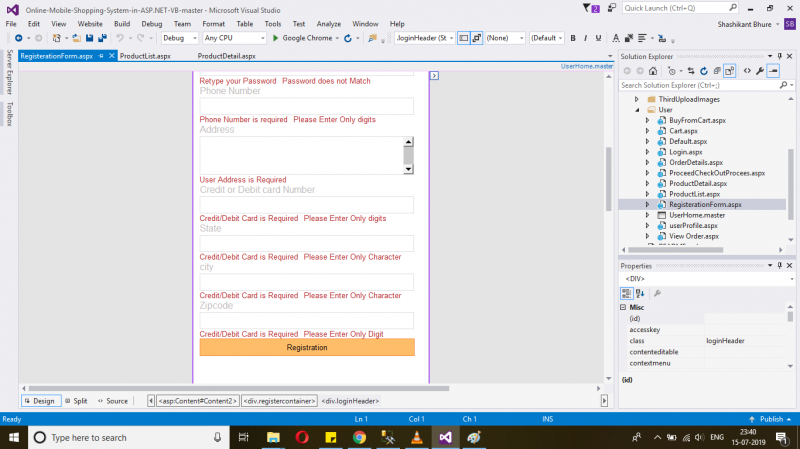Open Properties wrench icon in Solution Explorer

tap(760, 71)
